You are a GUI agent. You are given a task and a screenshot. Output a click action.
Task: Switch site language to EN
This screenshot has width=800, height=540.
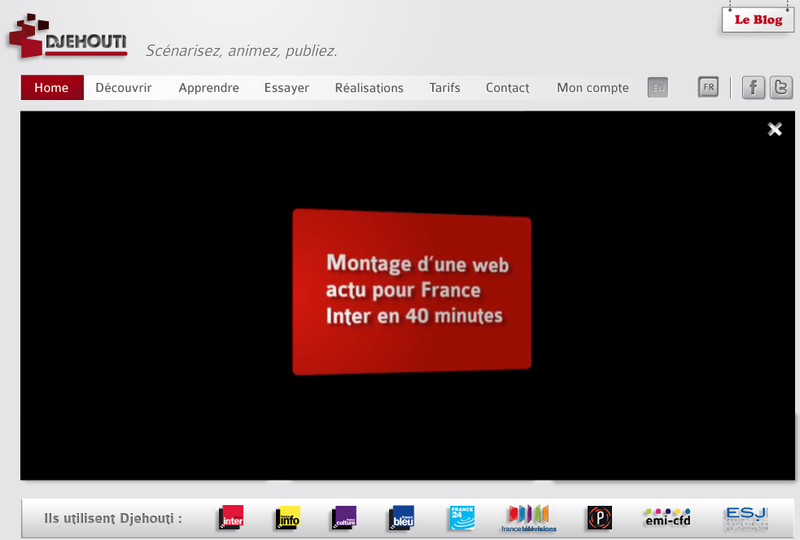coord(657,88)
